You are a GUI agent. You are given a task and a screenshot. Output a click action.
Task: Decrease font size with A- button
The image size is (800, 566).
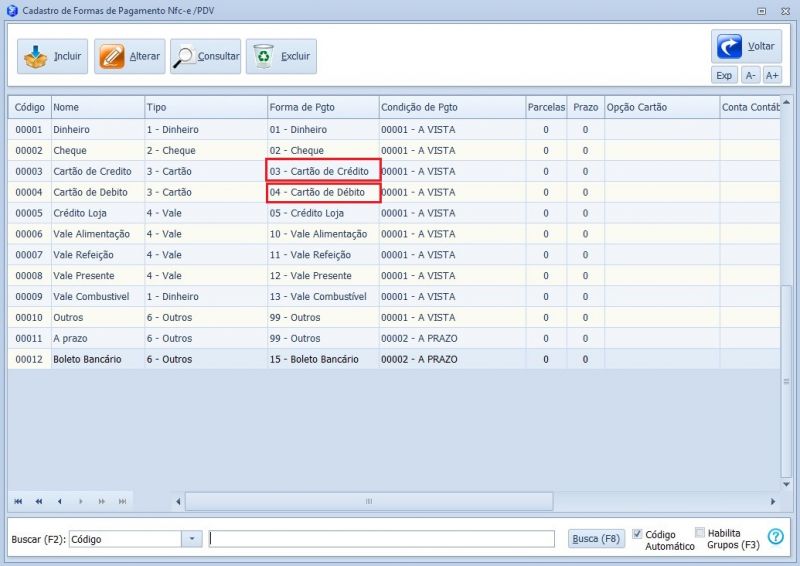click(x=750, y=75)
